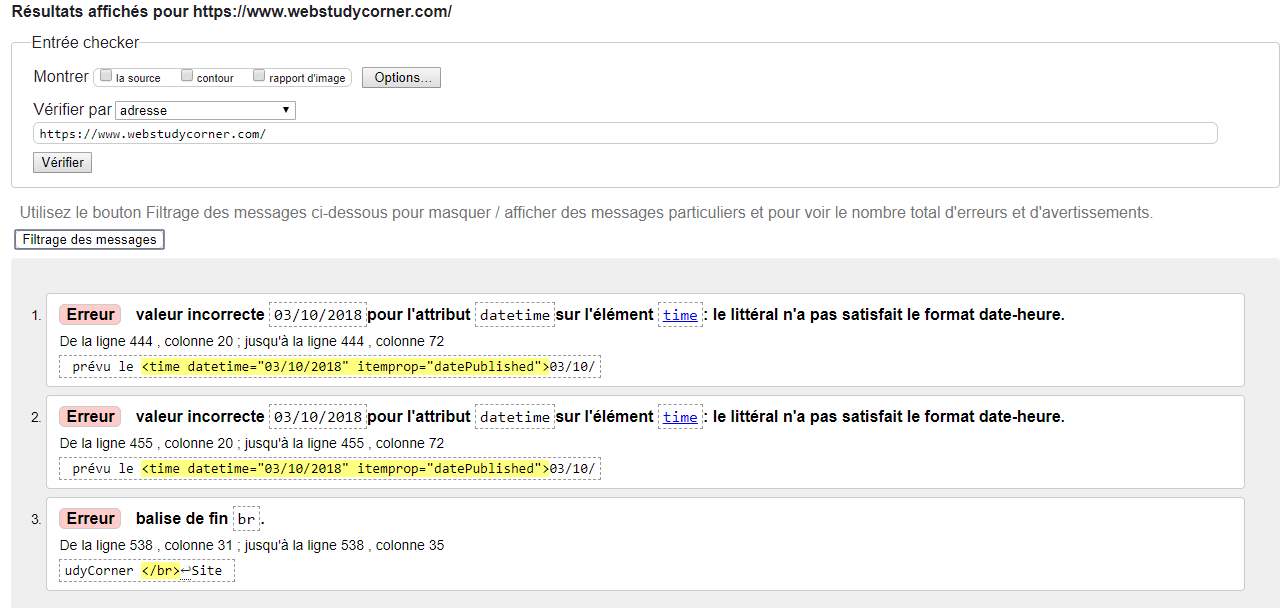Click the "balise de fin" message text
This screenshot has width=1280, height=608.
tap(182, 518)
